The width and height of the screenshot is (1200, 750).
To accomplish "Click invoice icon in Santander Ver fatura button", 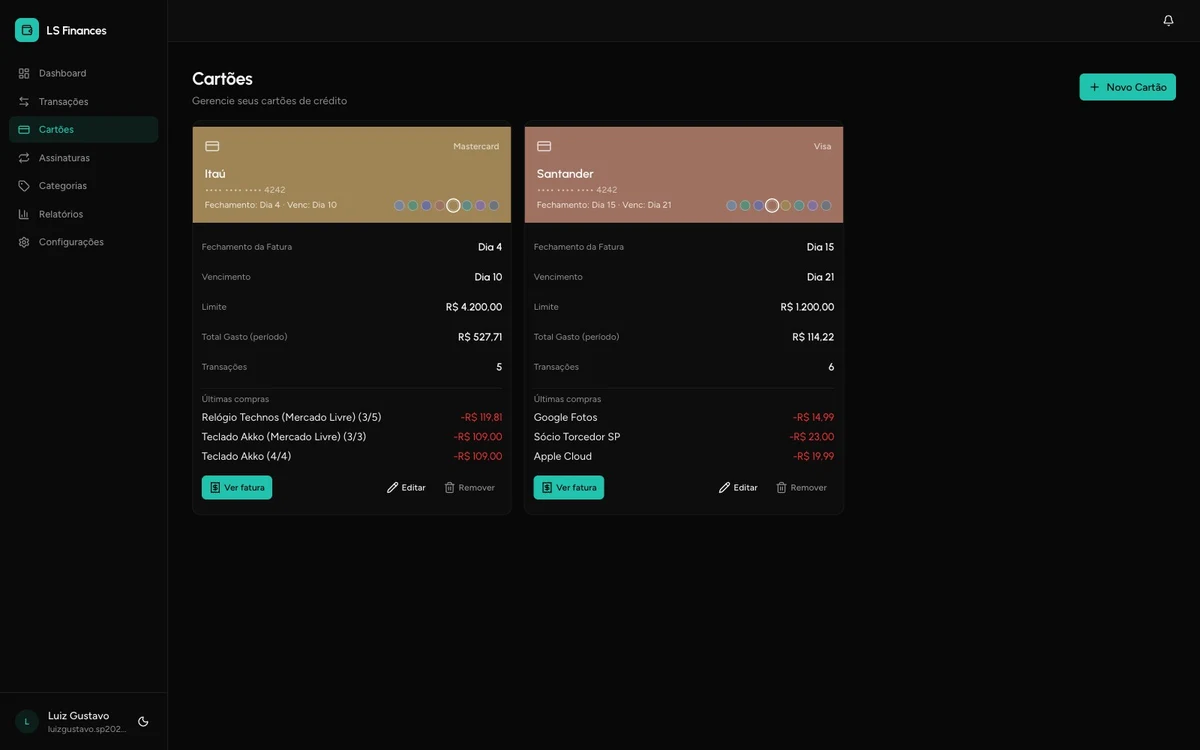I will click(x=547, y=487).
